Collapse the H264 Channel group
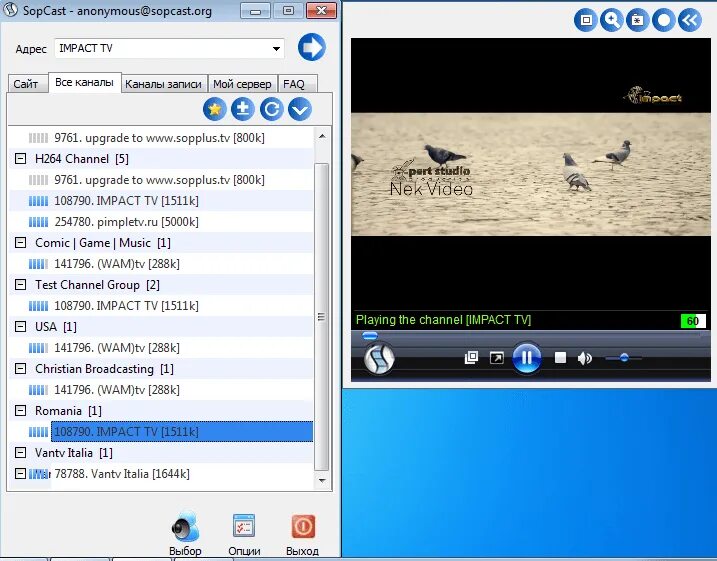This screenshot has width=717, height=561. point(20,159)
